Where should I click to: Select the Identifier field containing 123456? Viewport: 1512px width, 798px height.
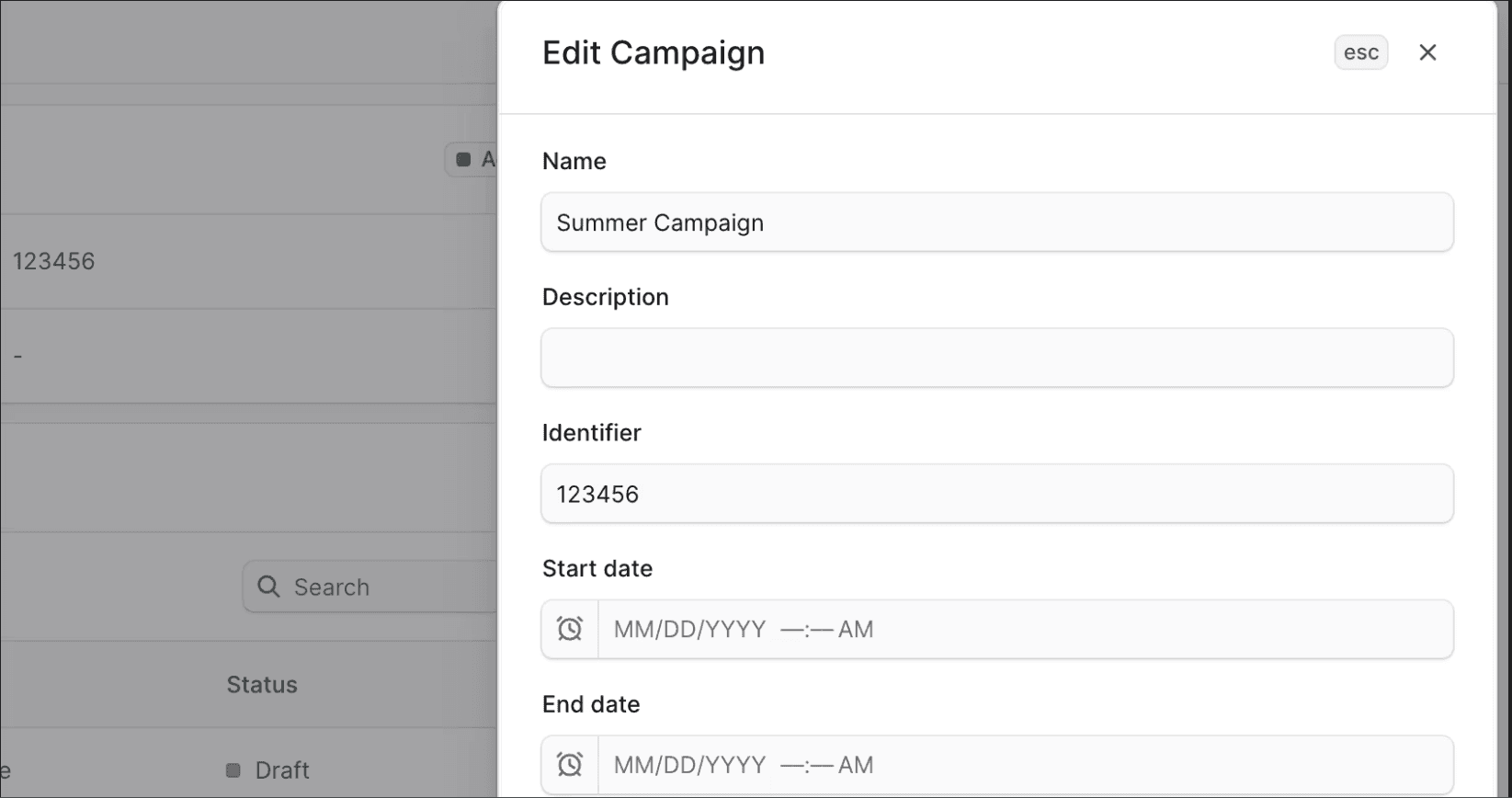point(996,494)
